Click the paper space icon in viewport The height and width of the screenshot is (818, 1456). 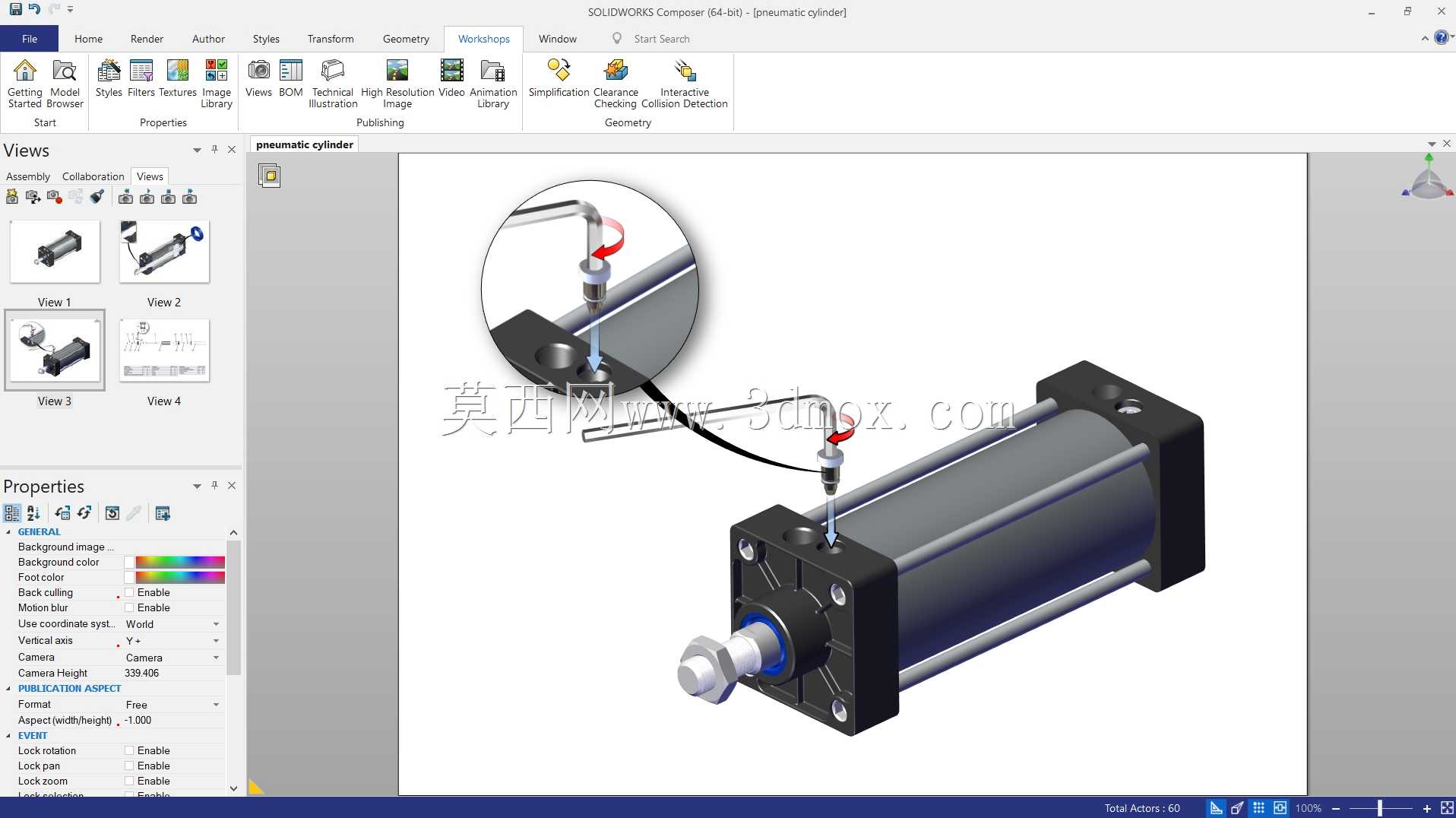270,176
